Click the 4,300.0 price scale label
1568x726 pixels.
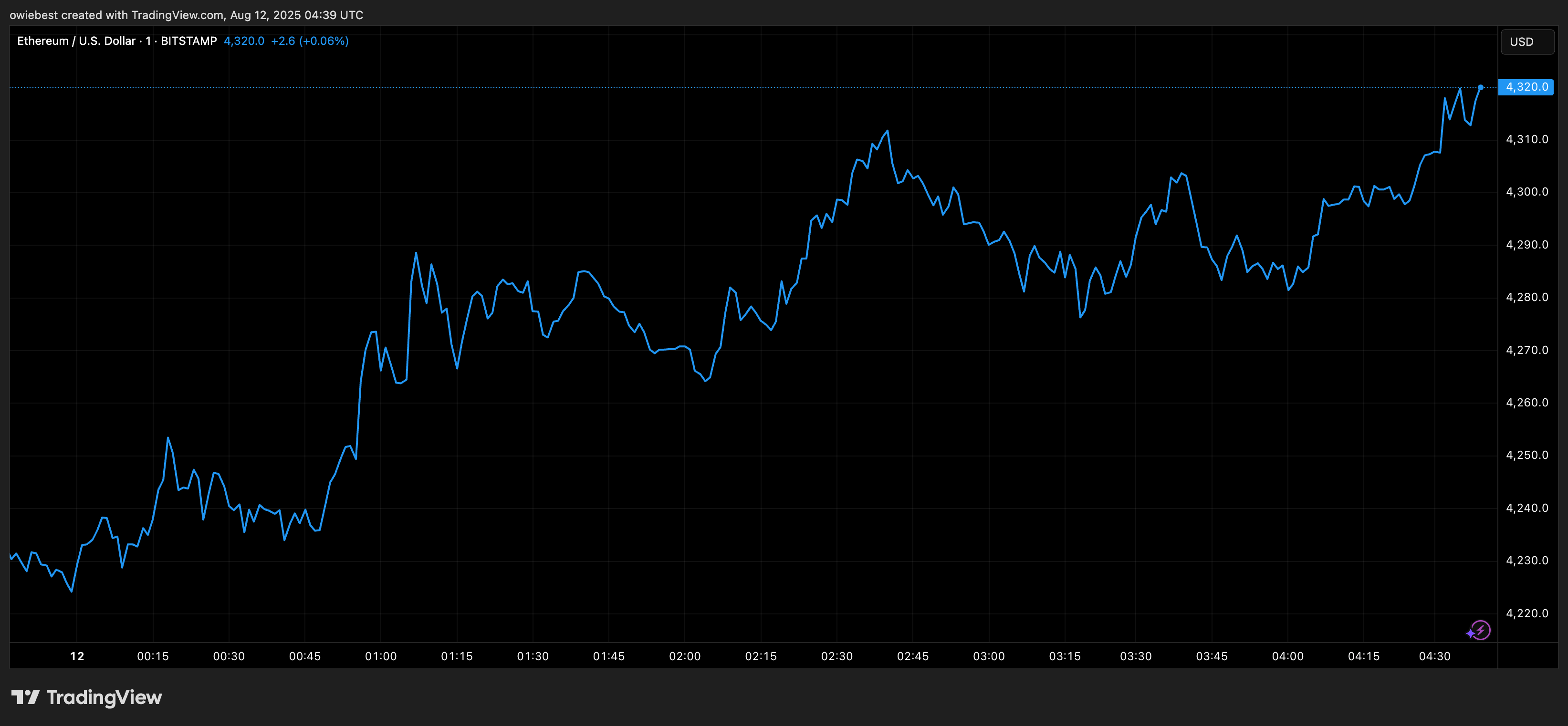(x=1526, y=192)
